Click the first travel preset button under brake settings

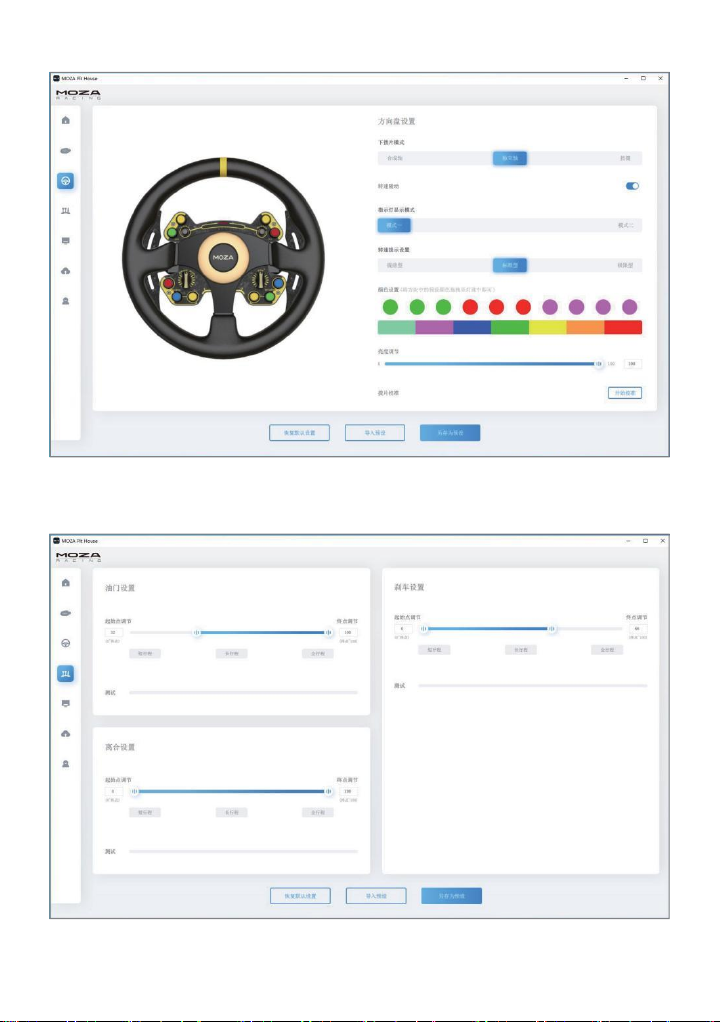(434, 650)
